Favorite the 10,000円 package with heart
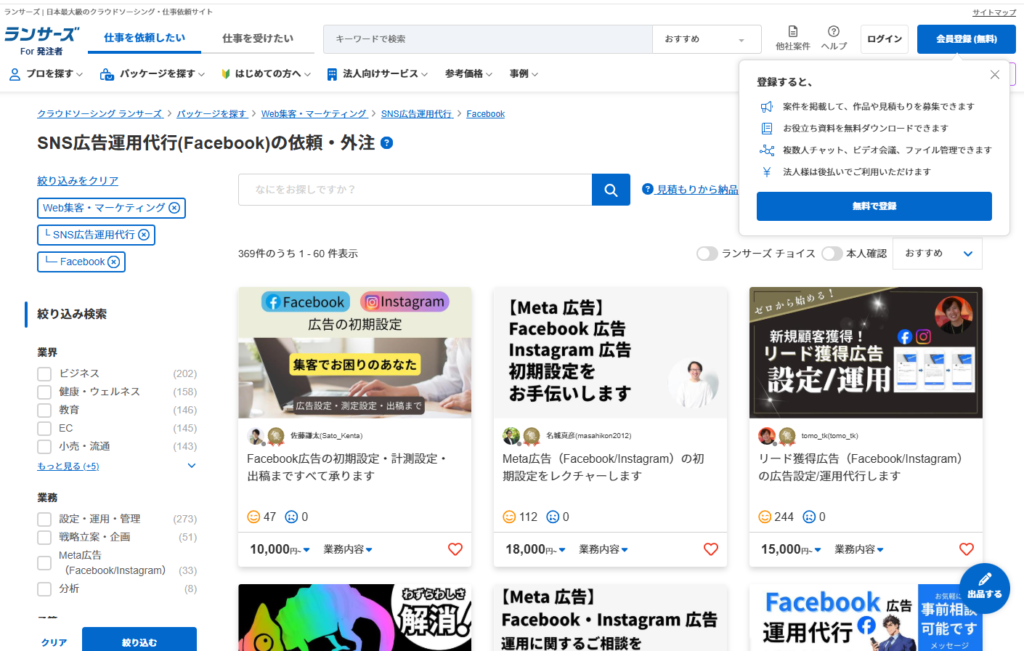 (x=455, y=549)
